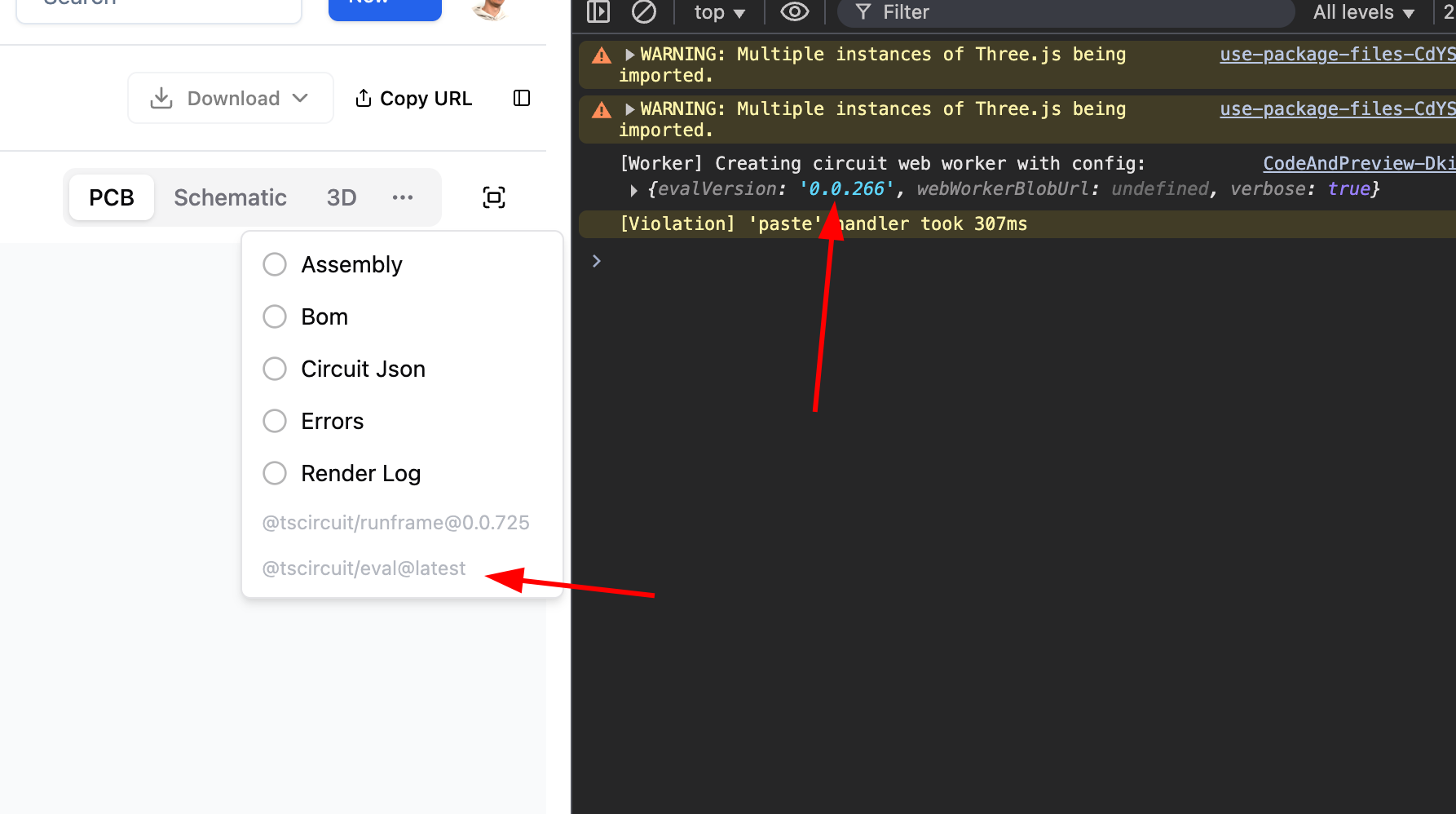Switch to the 3D tab
Viewport: 1456px width, 814px height.
pyautogui.click(x=342, y=197)
